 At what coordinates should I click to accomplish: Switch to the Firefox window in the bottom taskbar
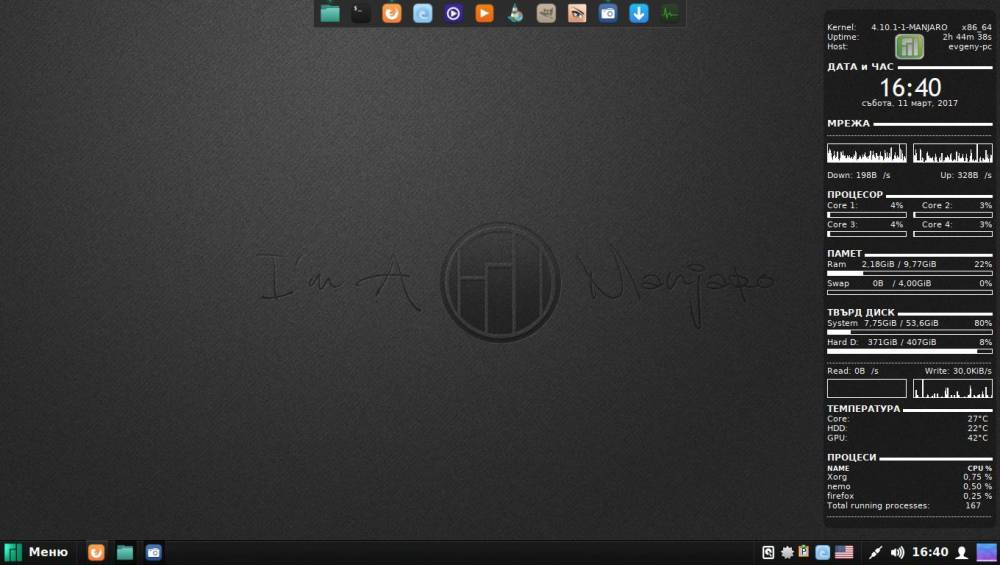pos(96,552)
